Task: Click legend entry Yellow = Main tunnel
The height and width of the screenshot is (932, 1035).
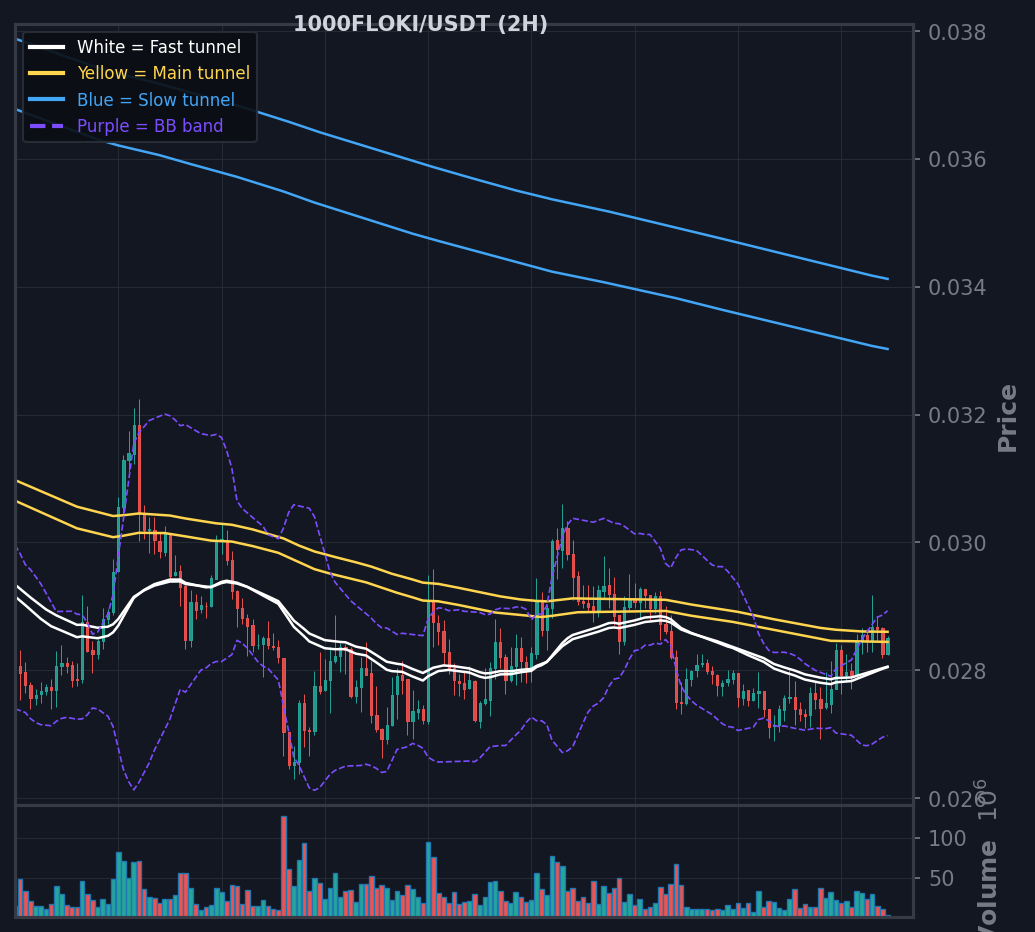Action: tap(164, 73)
